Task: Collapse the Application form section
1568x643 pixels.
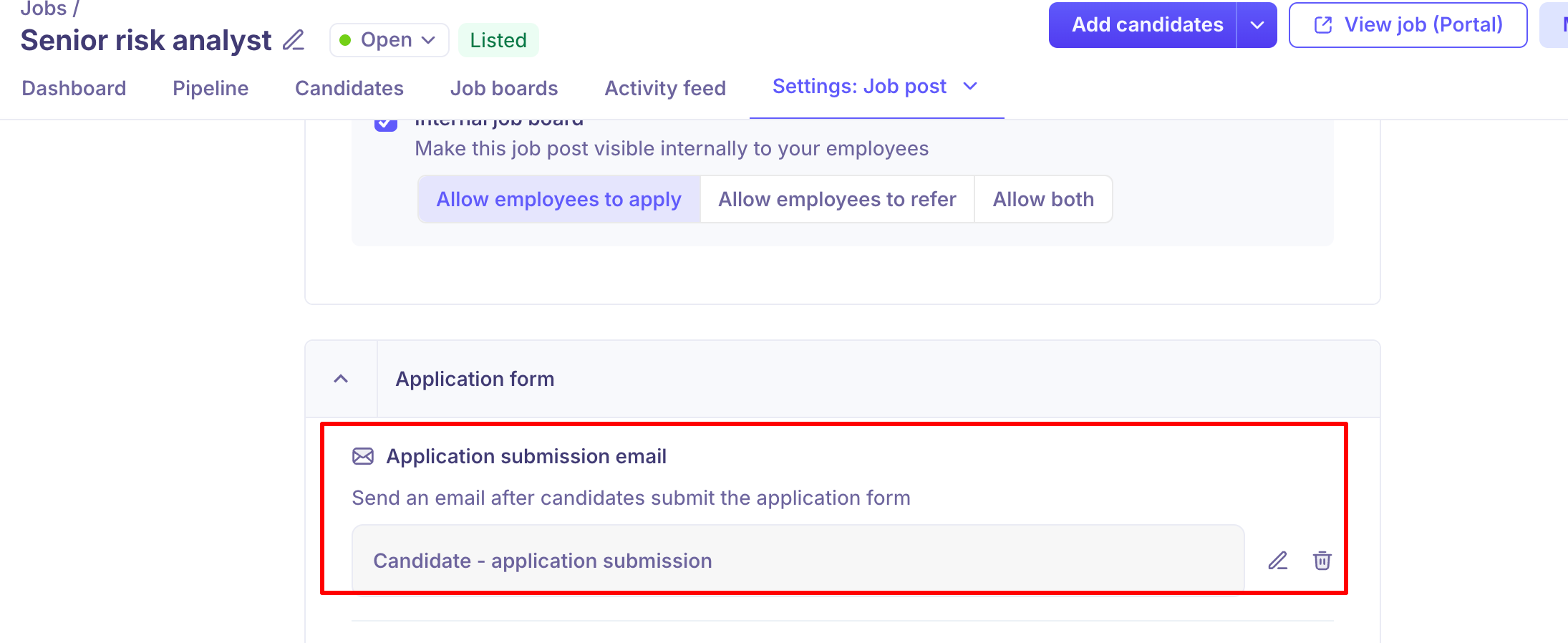Action: [x=341, y=379]
